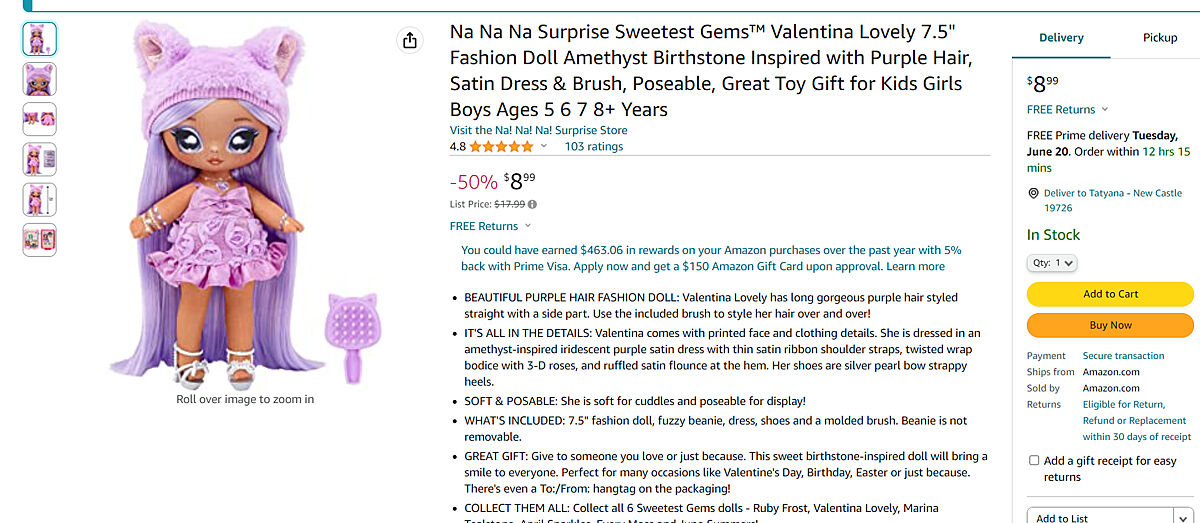Click the share icon above the product image
Screen dimensions: 1200x523
(x=409, y=40)
